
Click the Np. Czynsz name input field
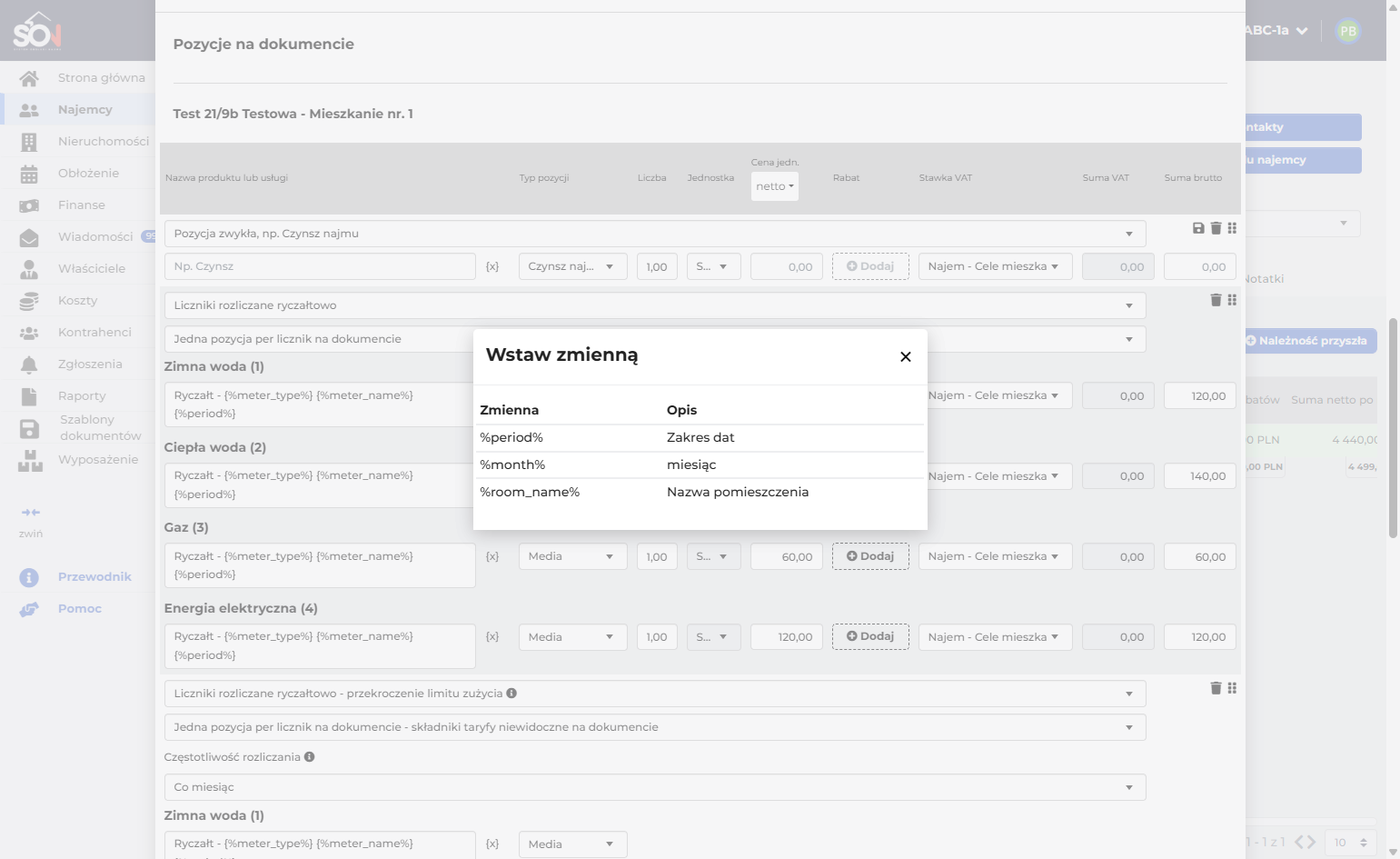(x=320, y=266)
